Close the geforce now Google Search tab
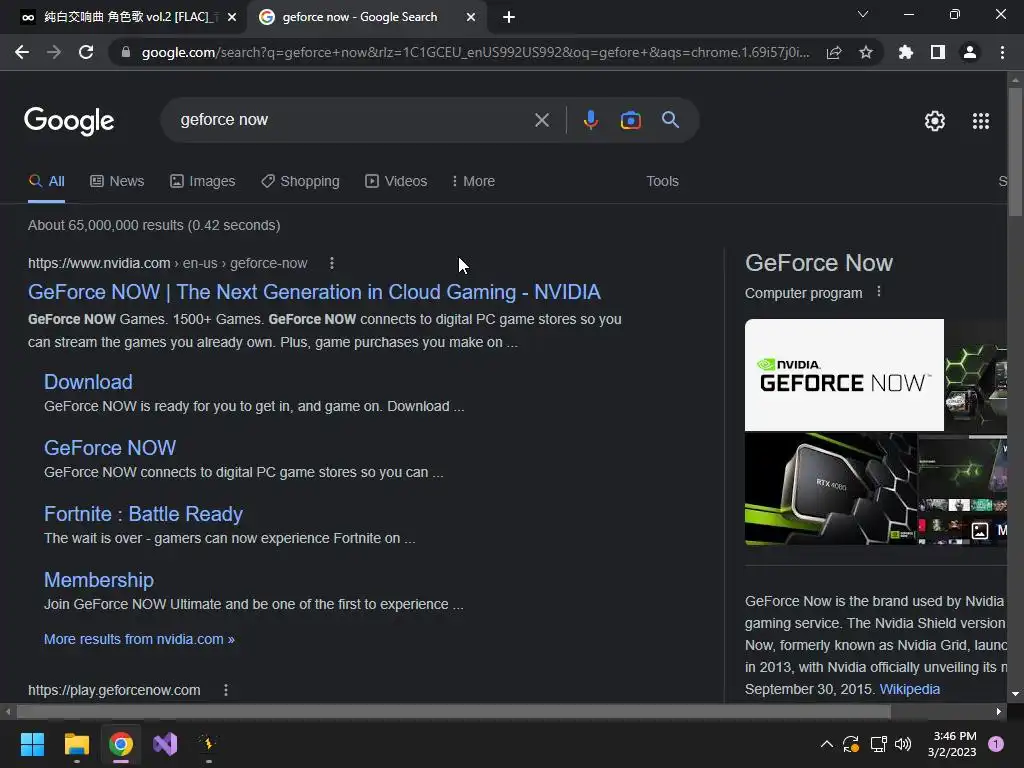1024x768 pixels. pos(471,17)
